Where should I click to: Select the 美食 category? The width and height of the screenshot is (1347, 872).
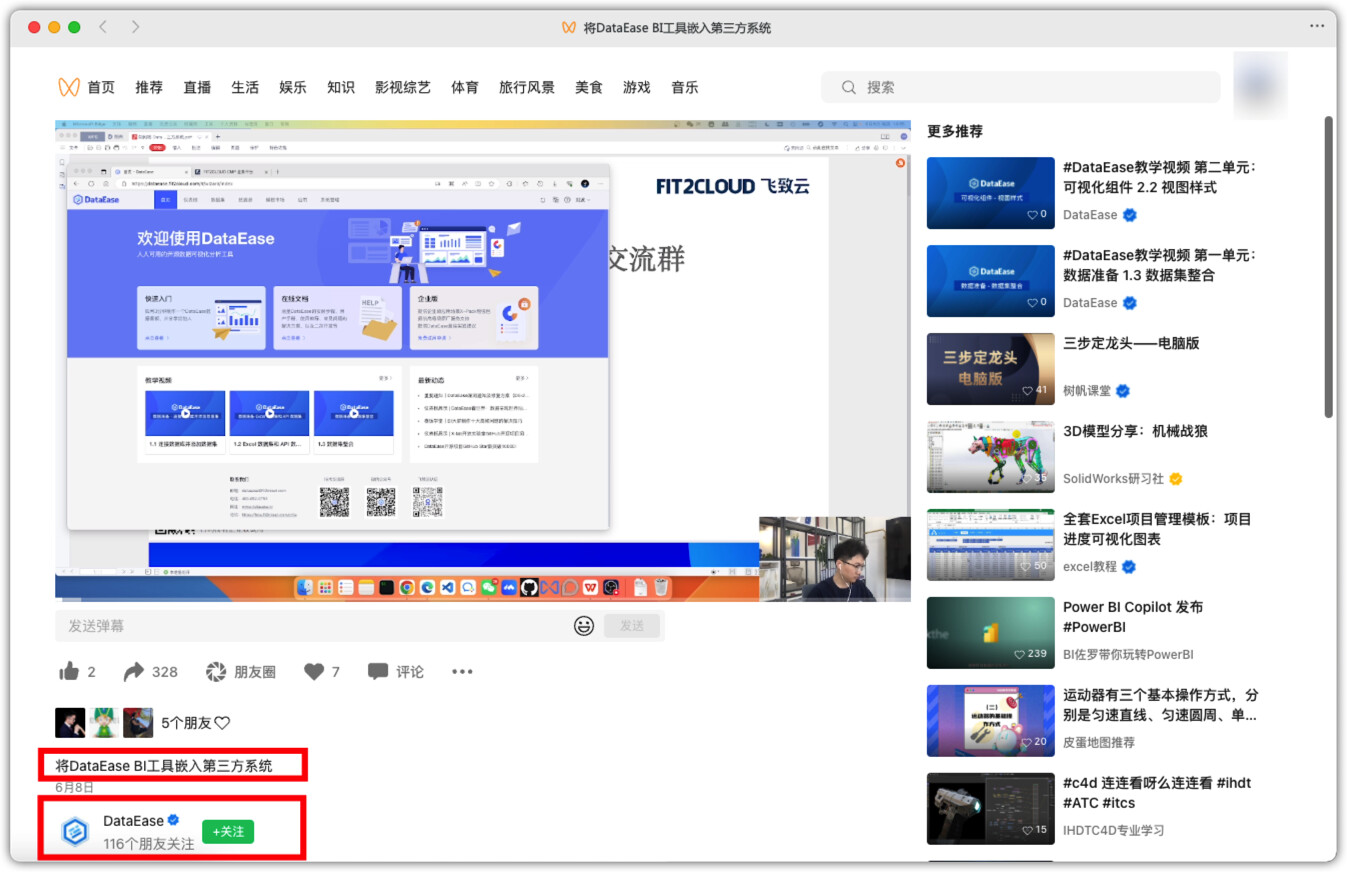tap(589, 87)
